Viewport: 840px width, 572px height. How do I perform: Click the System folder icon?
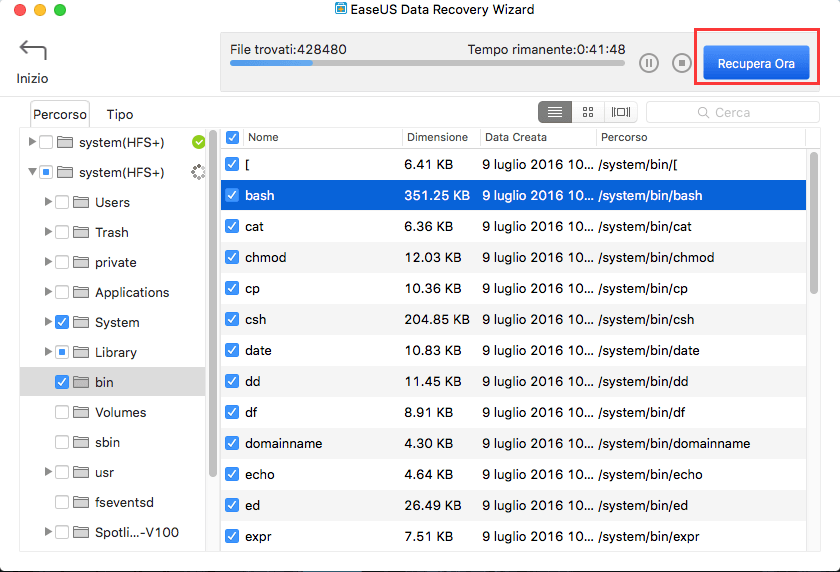81,322
